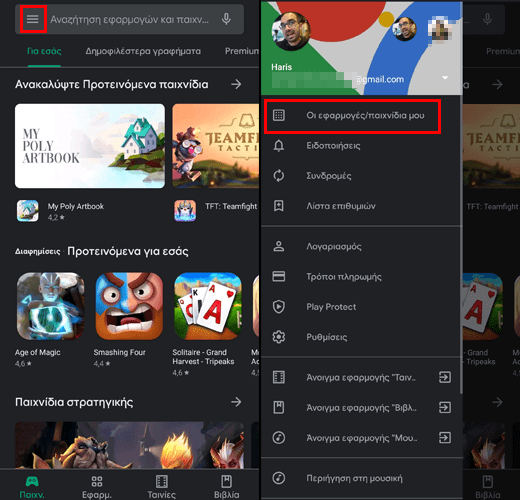Open Ρυθμίσεις in the drawer
This screenshot has height=500, width=520.
coord(362,337)
